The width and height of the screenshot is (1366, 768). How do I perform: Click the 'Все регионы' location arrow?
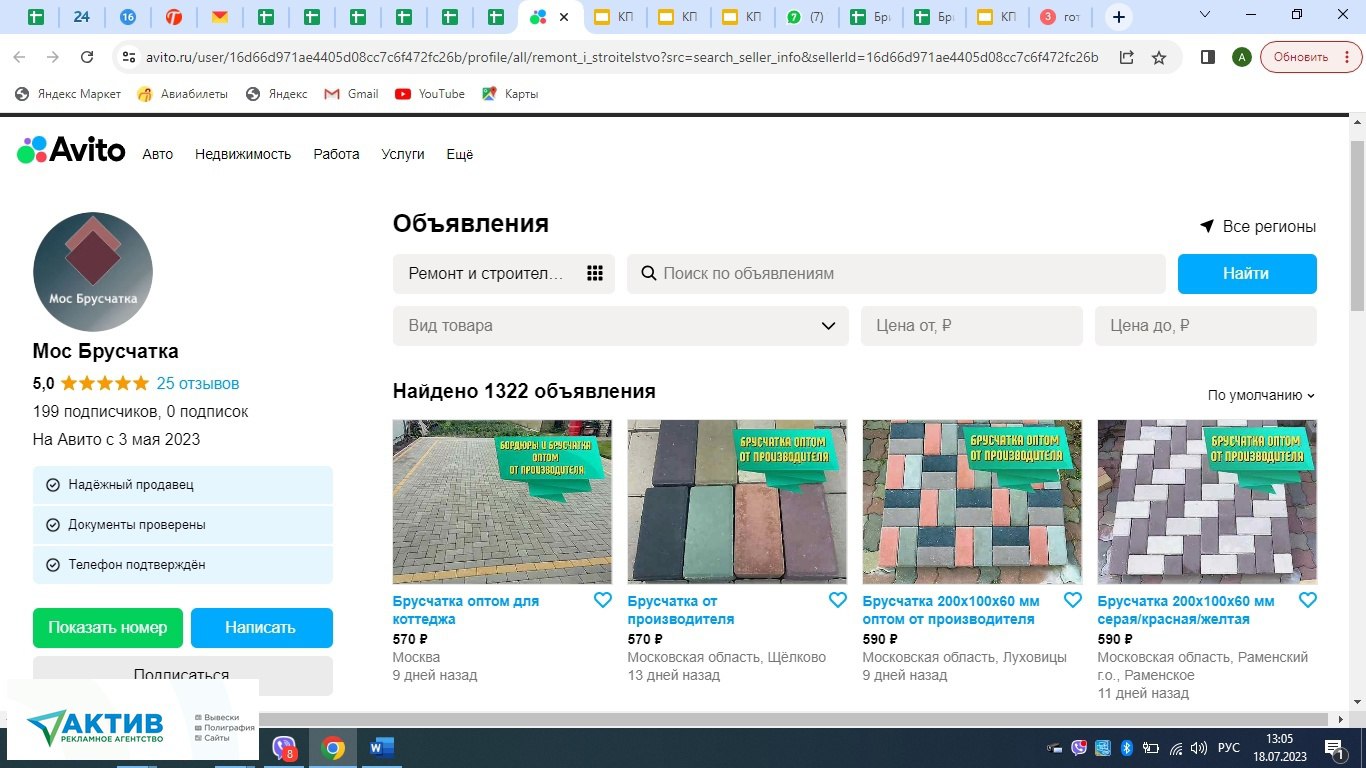[1207, 227]
